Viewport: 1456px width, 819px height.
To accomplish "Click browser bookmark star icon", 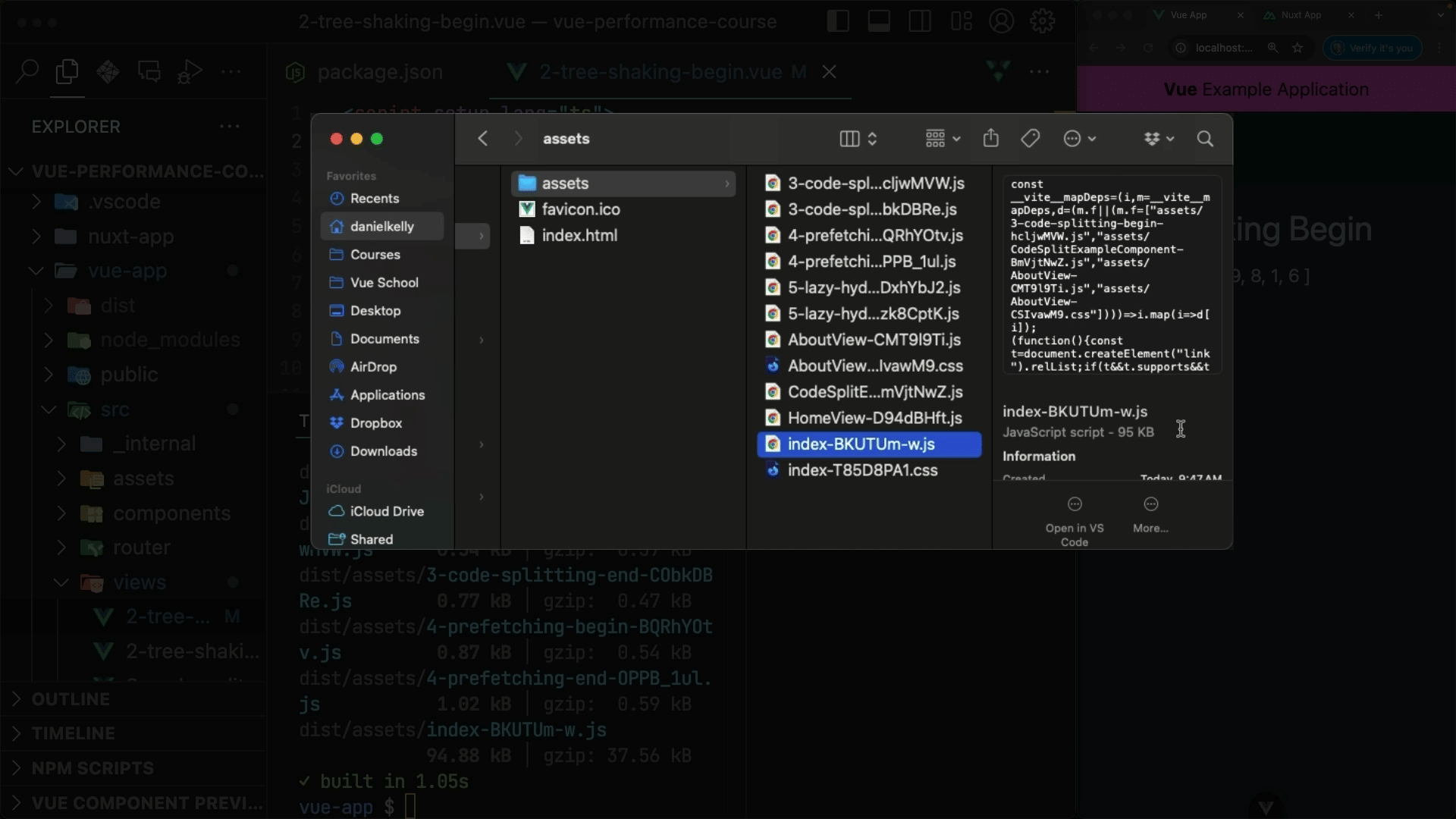I will pos(1298,48).
